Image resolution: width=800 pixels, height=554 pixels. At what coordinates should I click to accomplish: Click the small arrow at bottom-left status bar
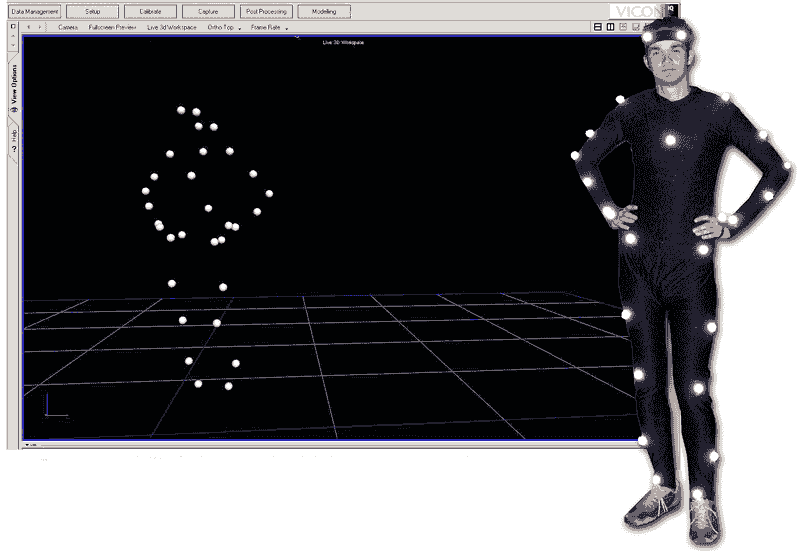[x=27, y=445]
